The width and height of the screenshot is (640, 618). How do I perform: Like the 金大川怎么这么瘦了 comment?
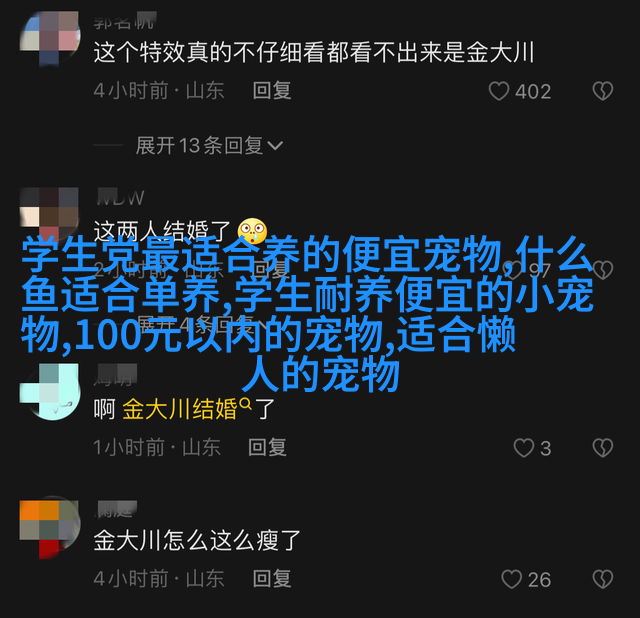[511, 579]
